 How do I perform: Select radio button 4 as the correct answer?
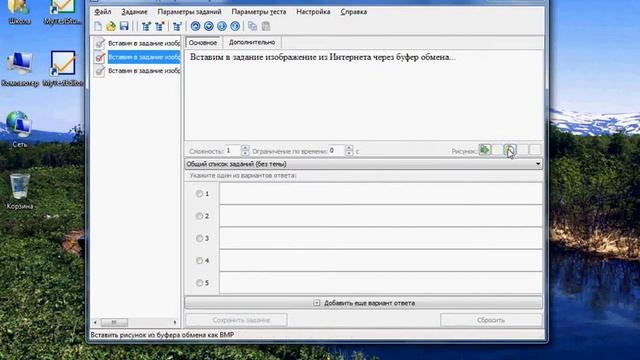tap(199, 260)
